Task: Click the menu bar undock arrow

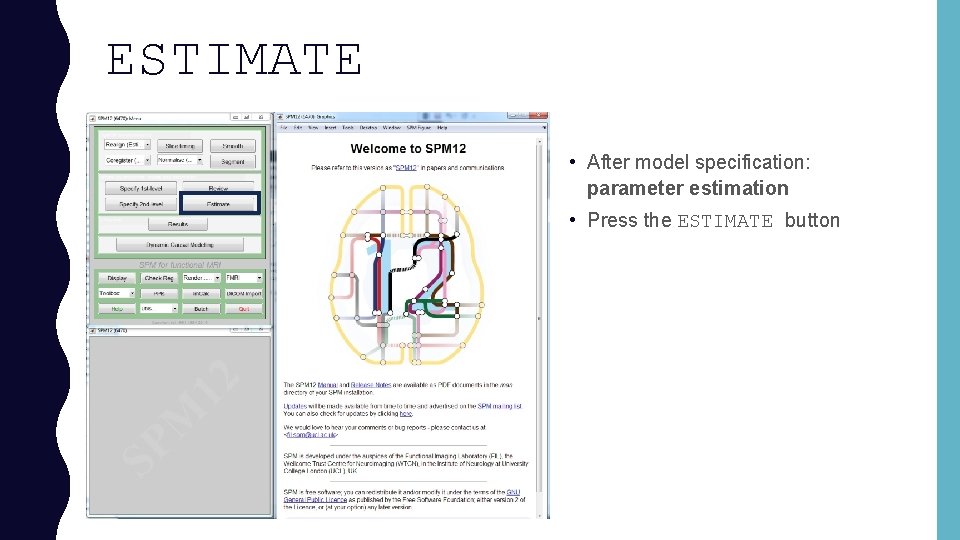Action: [544, 127]
